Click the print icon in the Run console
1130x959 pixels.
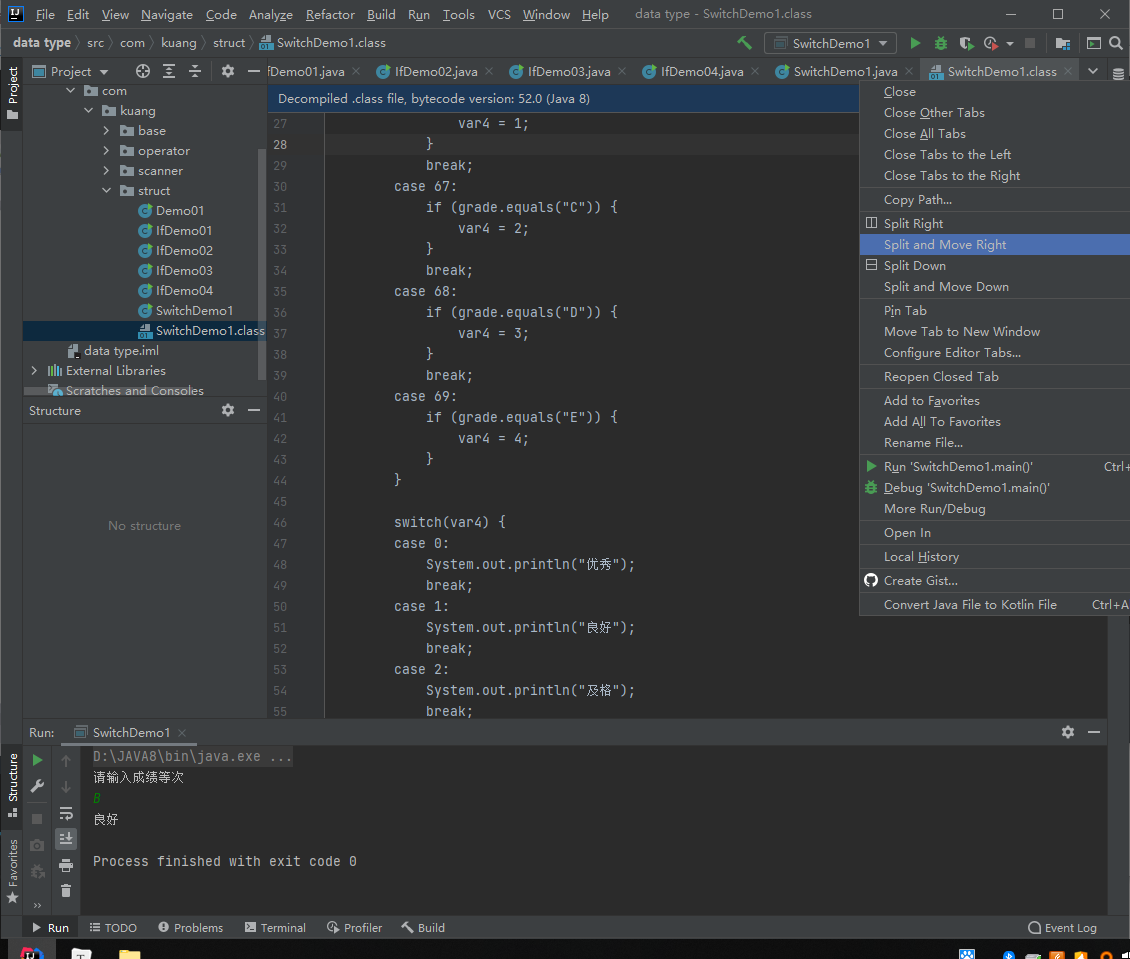66,865
